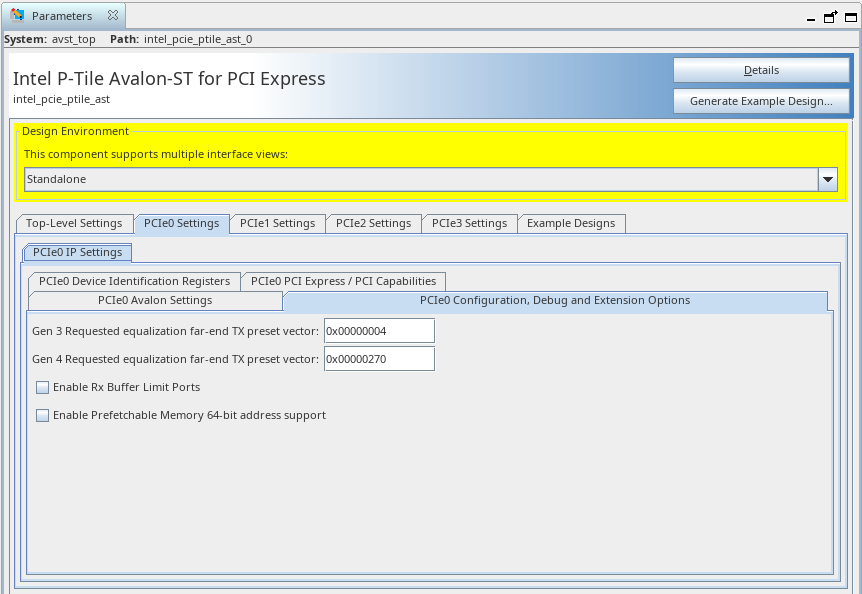862x594 pixels.
Task: Go to PCIe2 Settings tab
Action: pyautogui.click(x=373, y=224)
